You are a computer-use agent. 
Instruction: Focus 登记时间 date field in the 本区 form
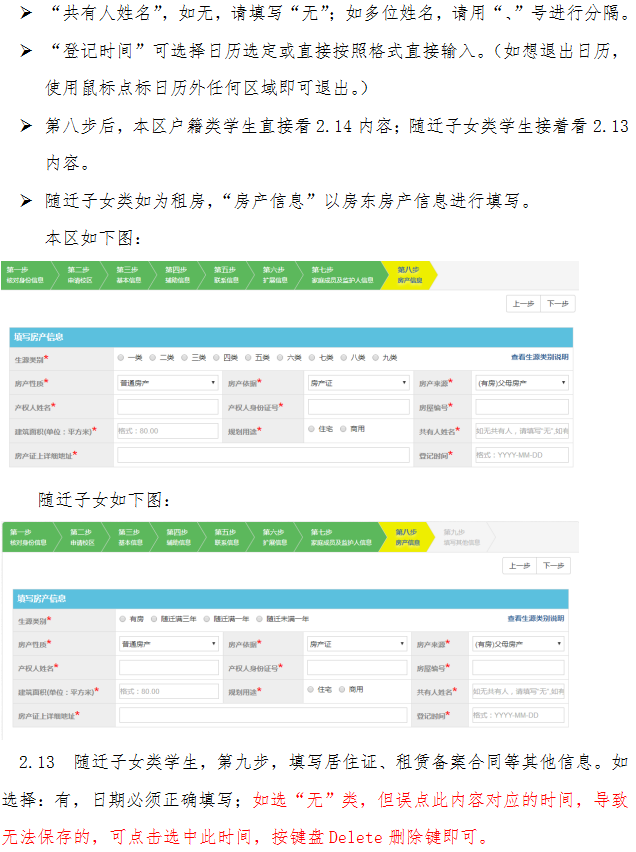tap(522, 455)
